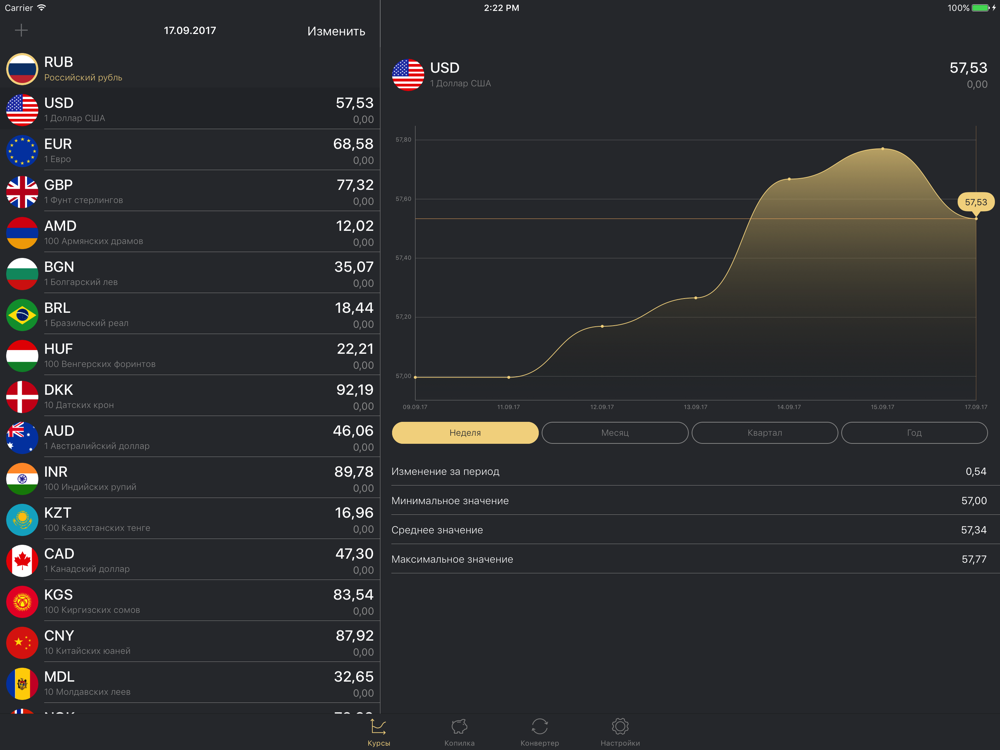
Task: Click the EU flag icon for EUR
Action: [x=22, y=151]
